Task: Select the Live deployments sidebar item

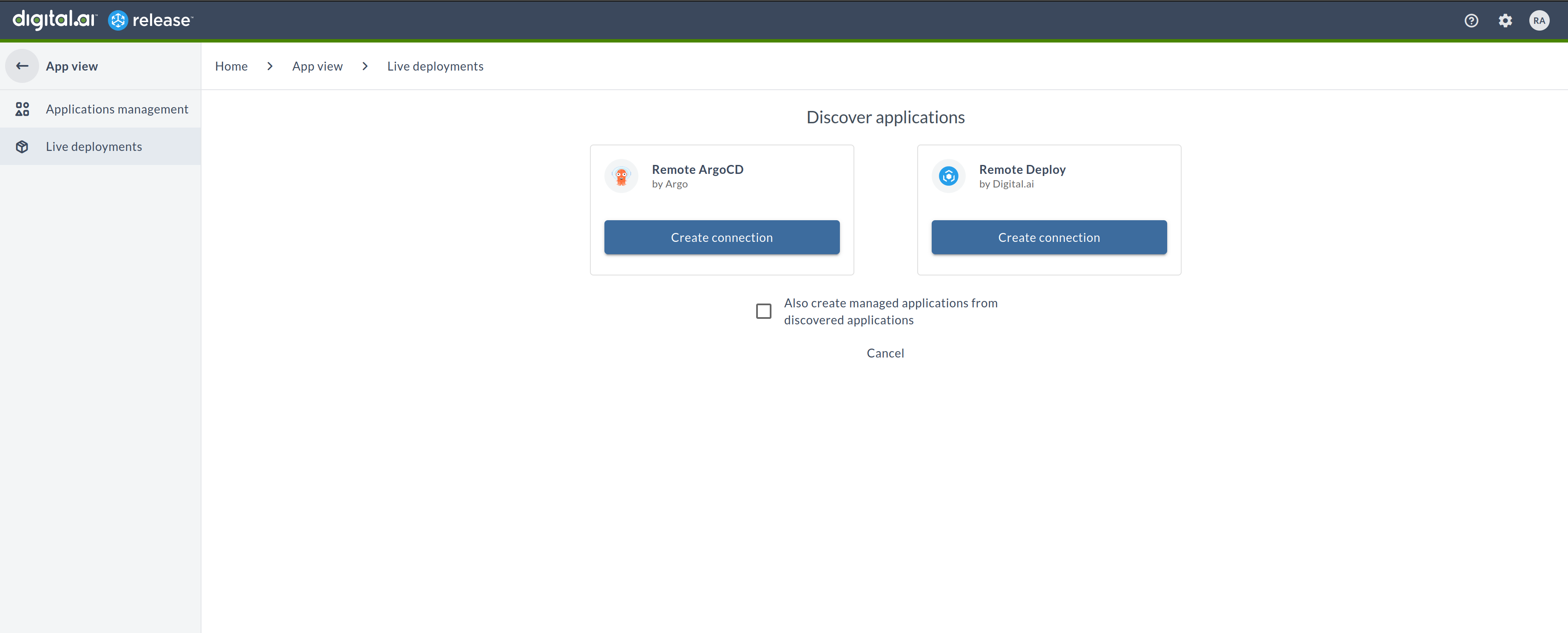Action: [x=93, y=145]
